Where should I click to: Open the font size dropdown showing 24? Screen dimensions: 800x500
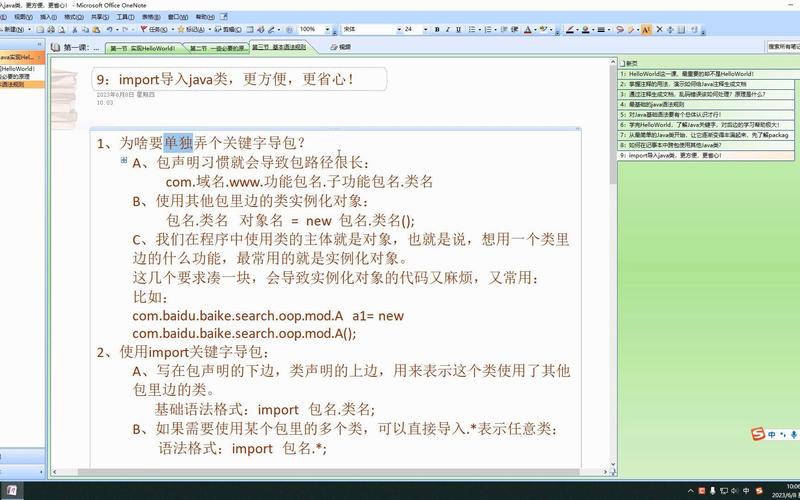[426, 29]
